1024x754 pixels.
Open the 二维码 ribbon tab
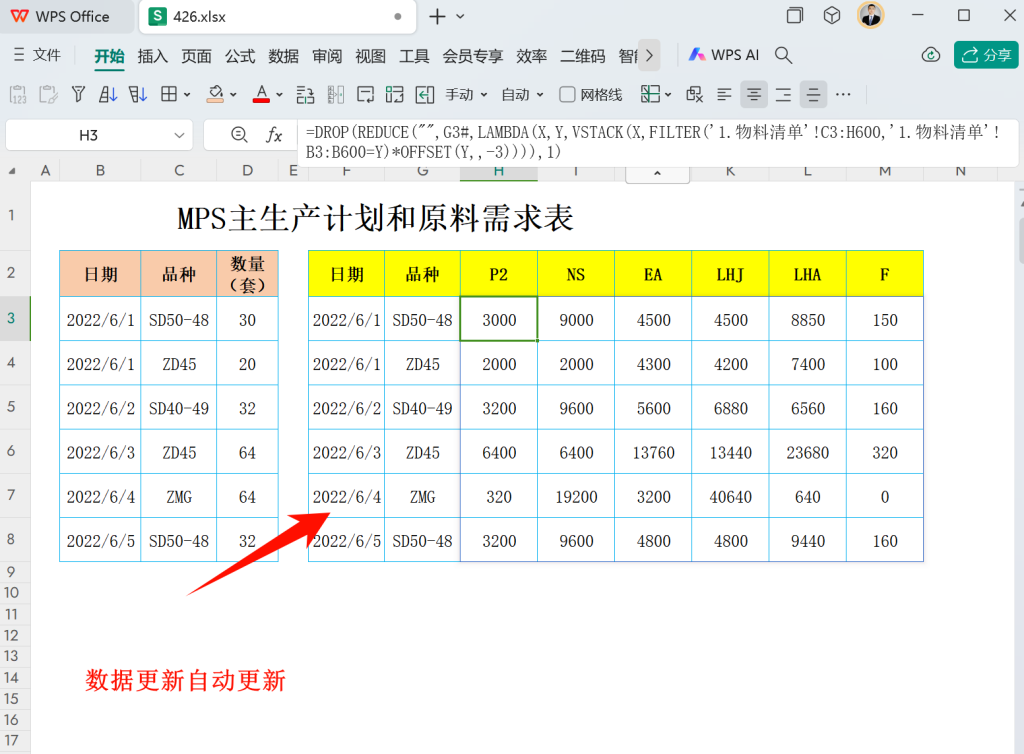coord(583,56)
